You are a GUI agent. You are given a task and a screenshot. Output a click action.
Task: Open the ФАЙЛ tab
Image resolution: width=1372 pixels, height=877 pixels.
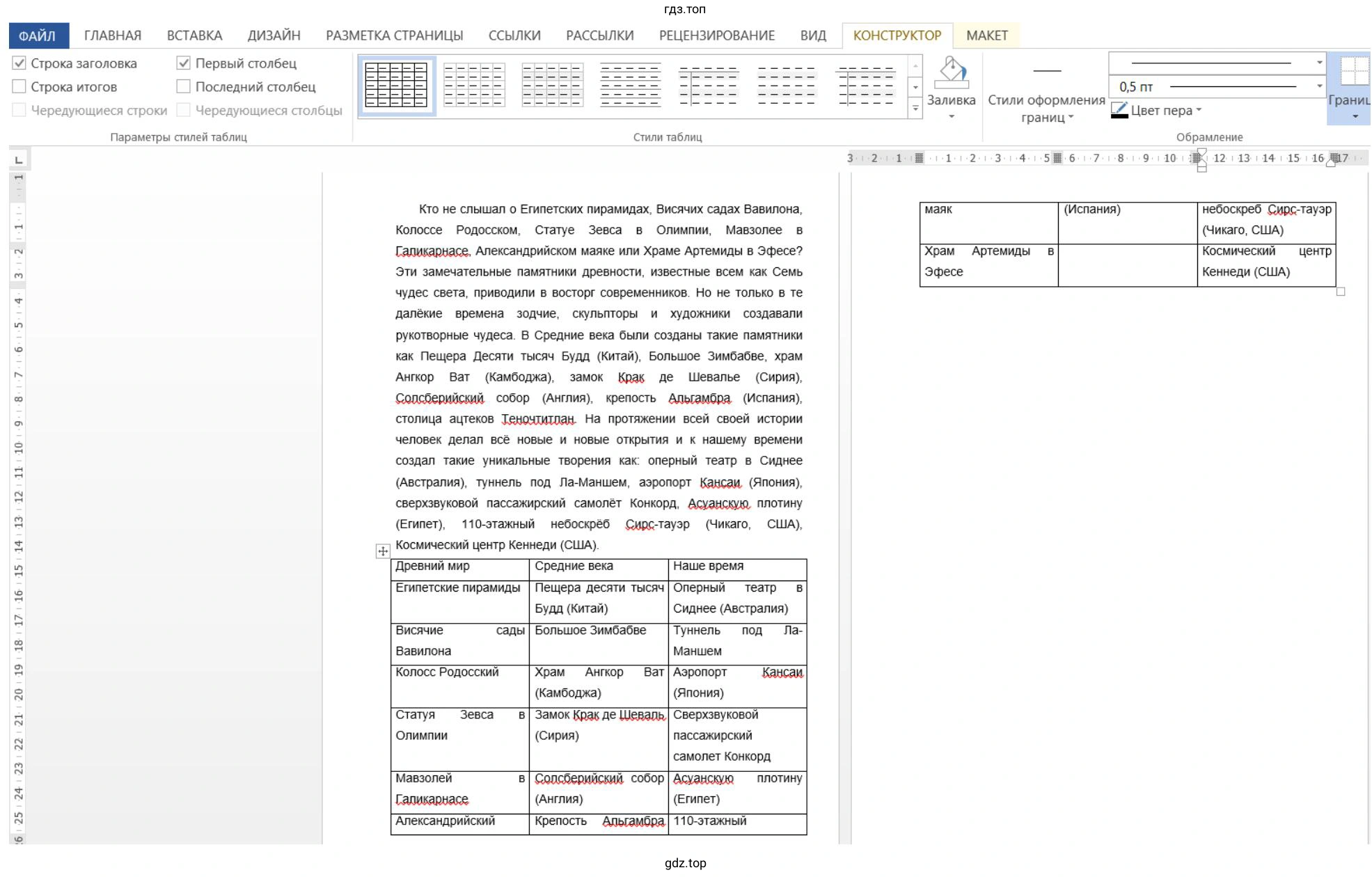[x=38, y=35]
